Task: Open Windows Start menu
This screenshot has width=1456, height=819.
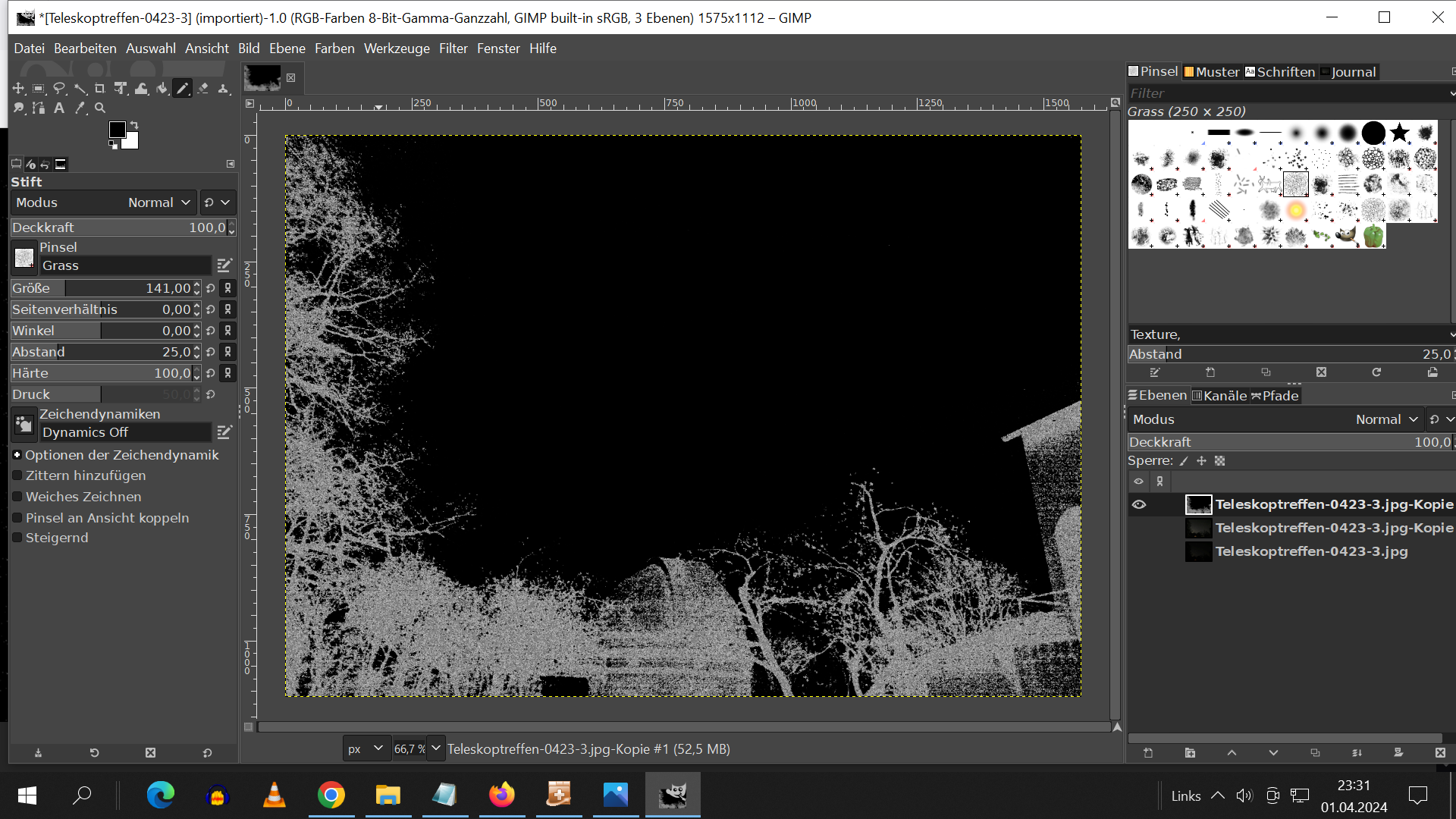Action: tap(27, 795)
